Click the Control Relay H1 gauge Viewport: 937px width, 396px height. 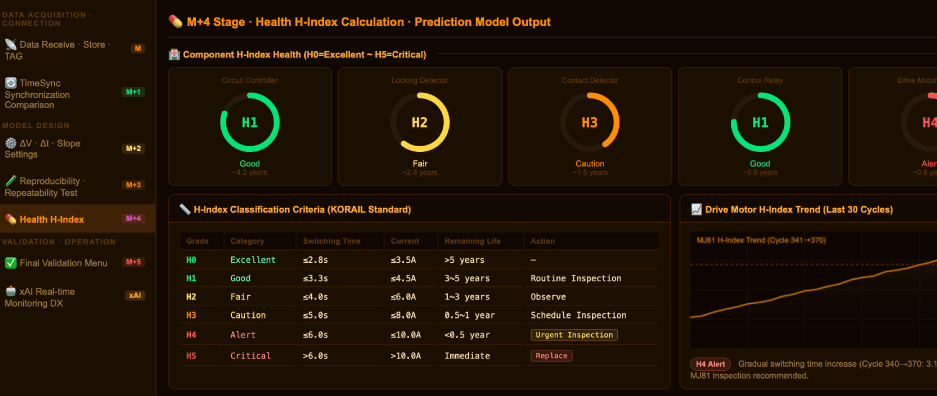760,122
